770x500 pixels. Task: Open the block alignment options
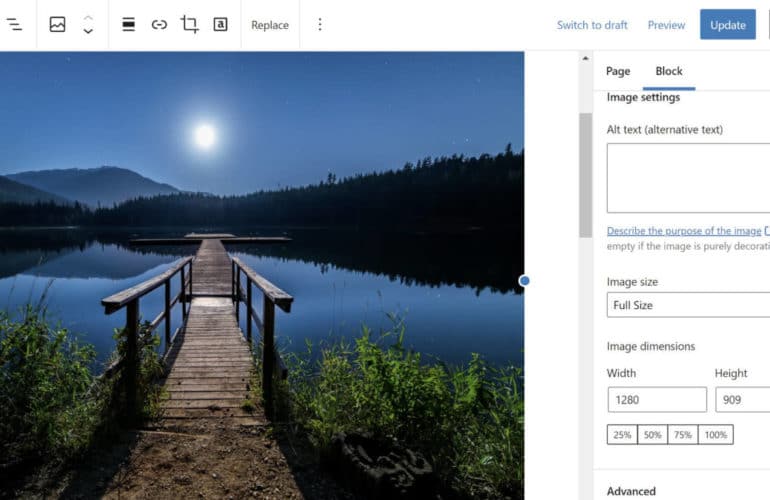pos(128,25)
